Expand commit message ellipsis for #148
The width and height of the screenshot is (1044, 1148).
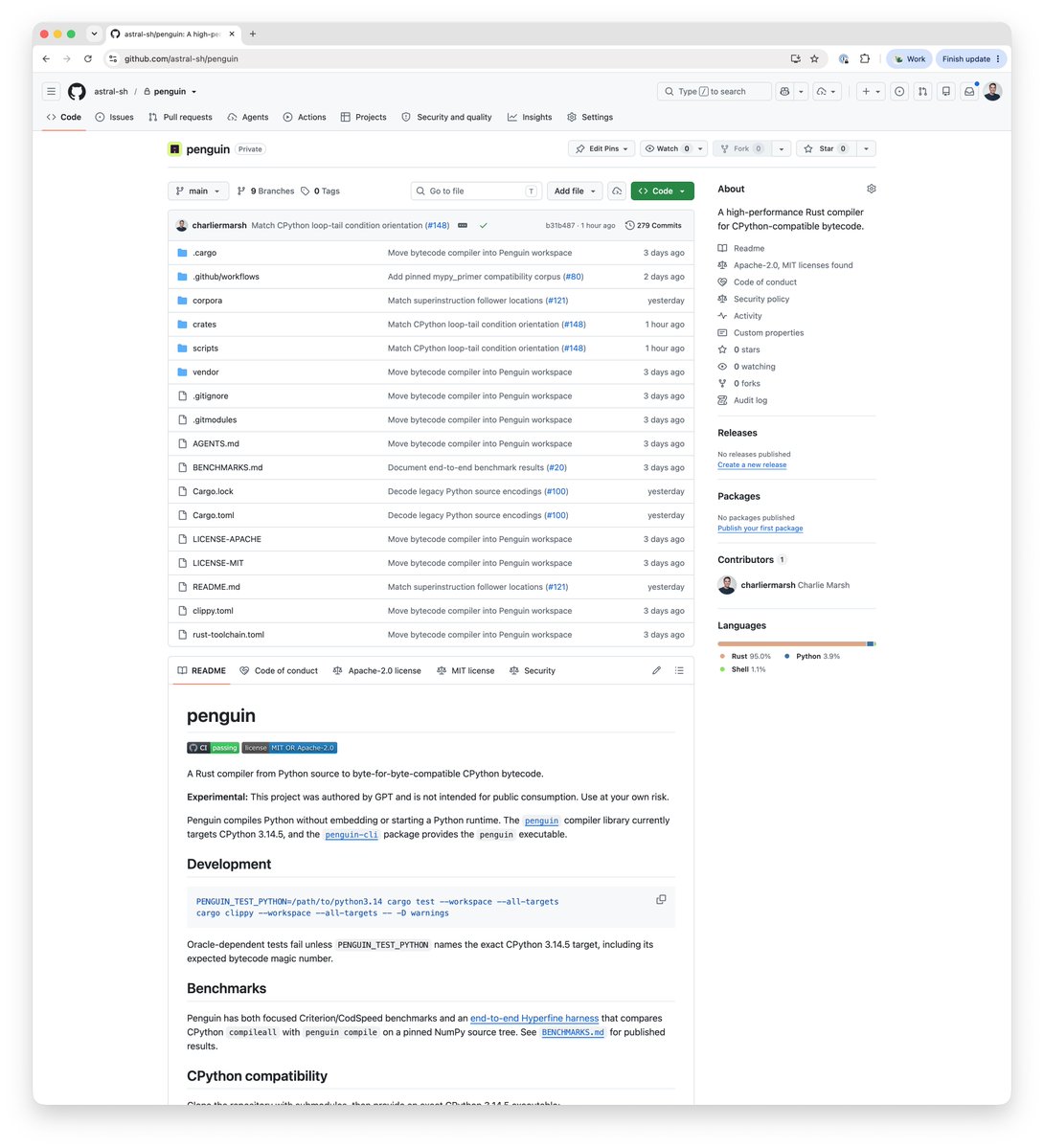tap(463, 226)
